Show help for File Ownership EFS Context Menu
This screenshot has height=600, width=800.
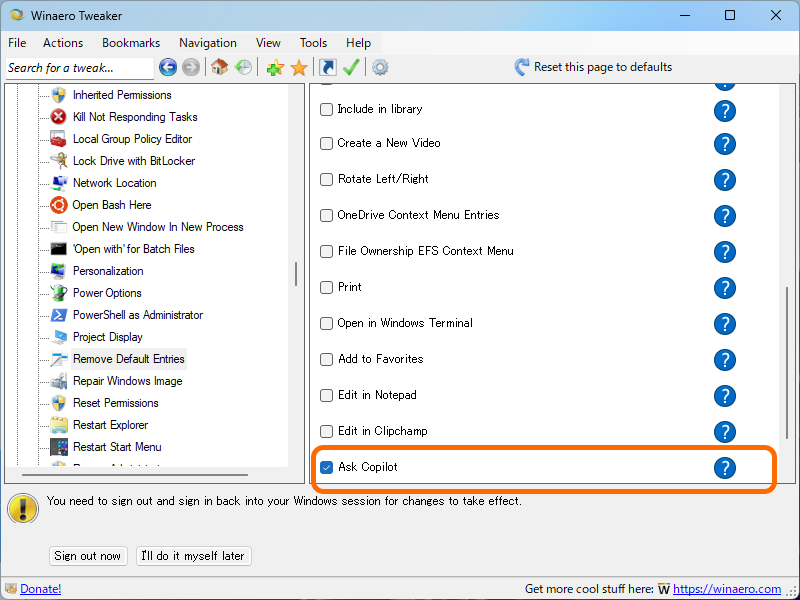coord(724,252)
